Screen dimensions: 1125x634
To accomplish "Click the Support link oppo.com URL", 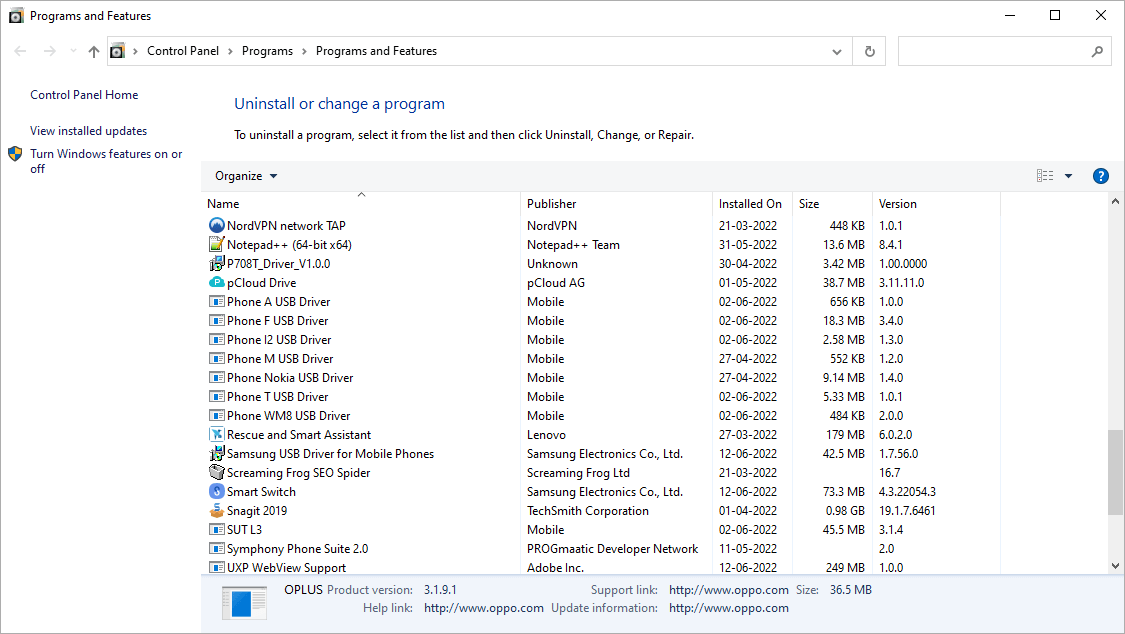I will 728,590.
